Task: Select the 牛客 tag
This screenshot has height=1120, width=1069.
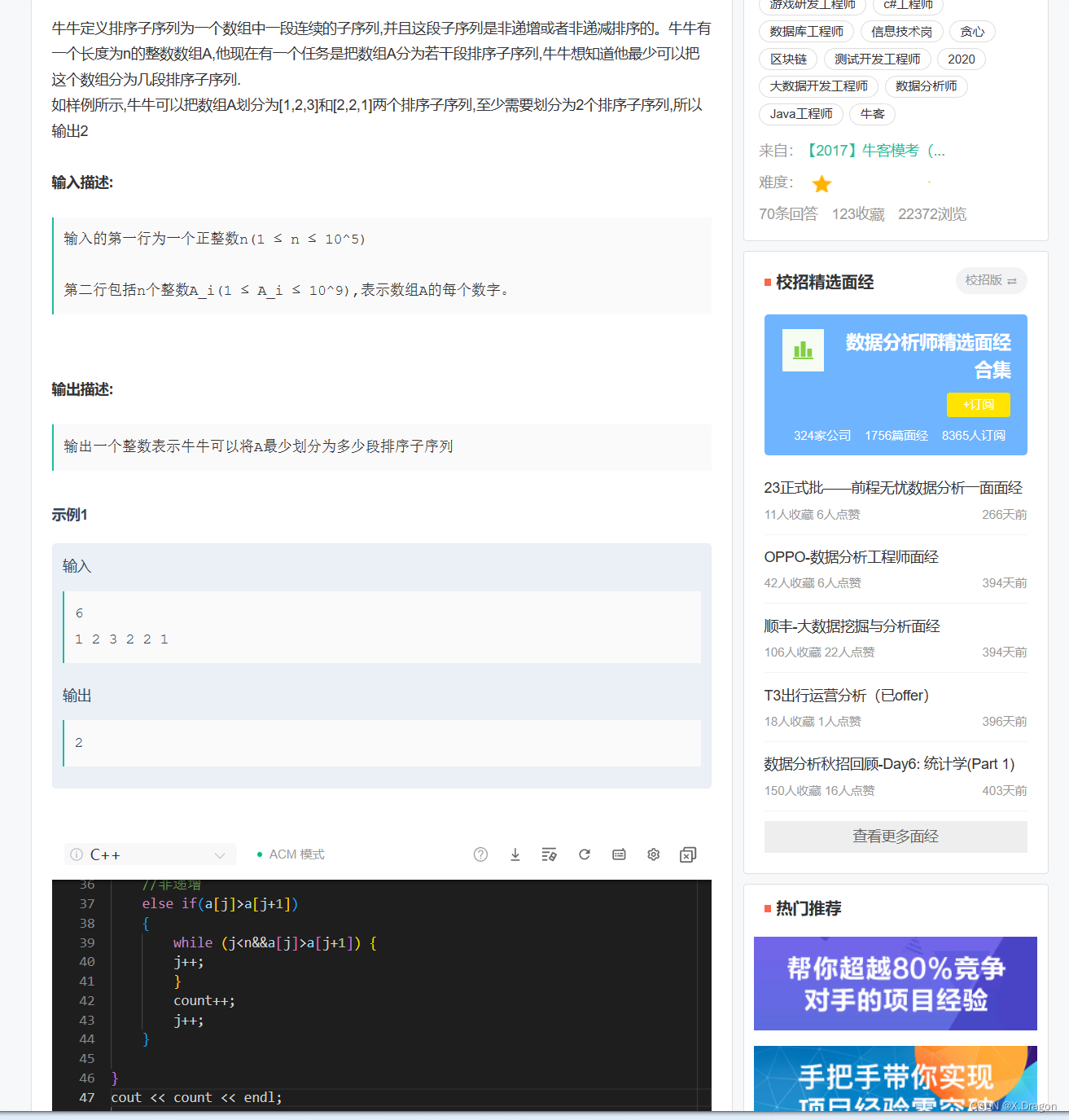Action: (x=872, y=114)
